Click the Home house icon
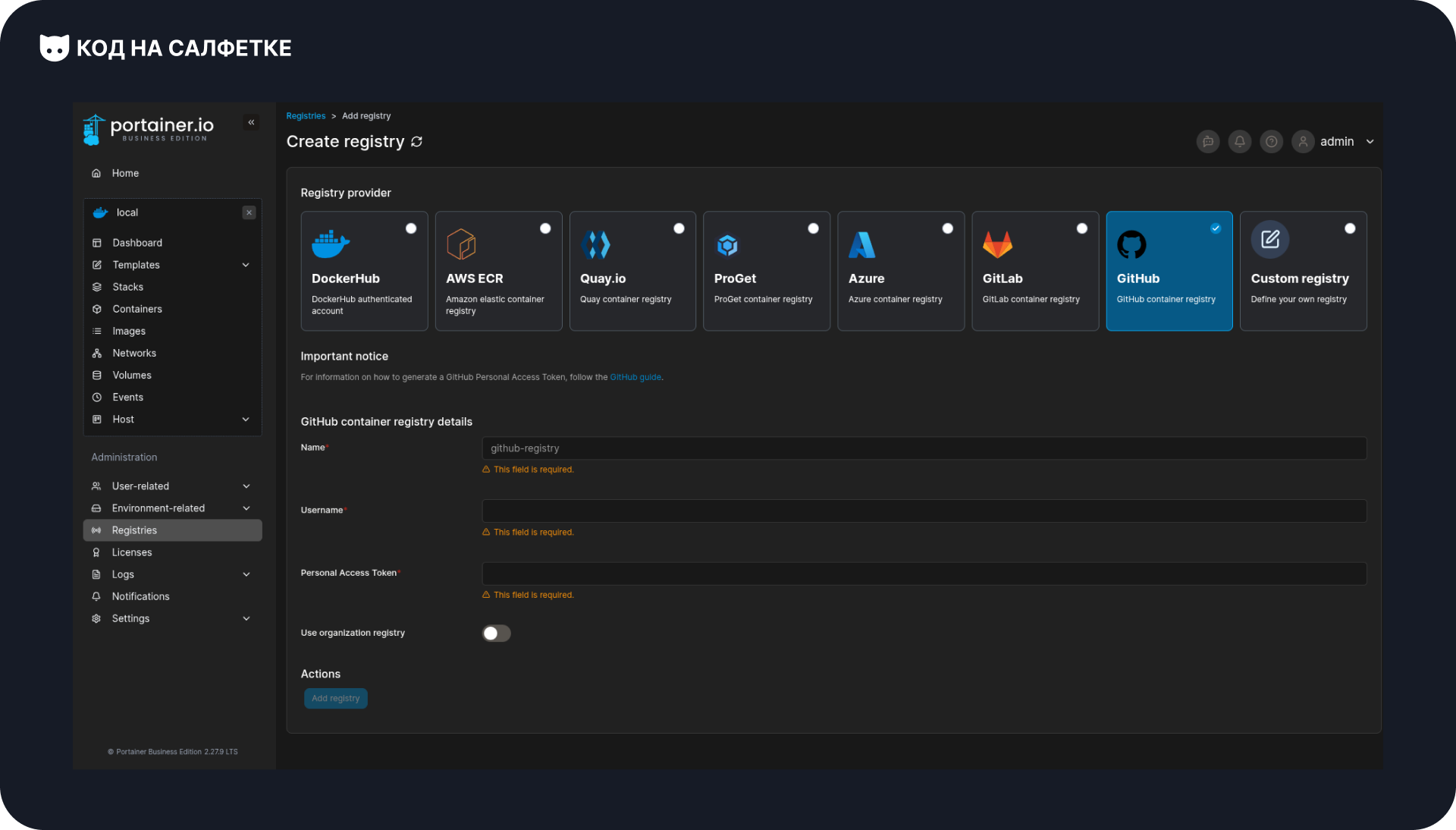Image resolution: width=1456 pixels, height=830 pixels. 96,174
